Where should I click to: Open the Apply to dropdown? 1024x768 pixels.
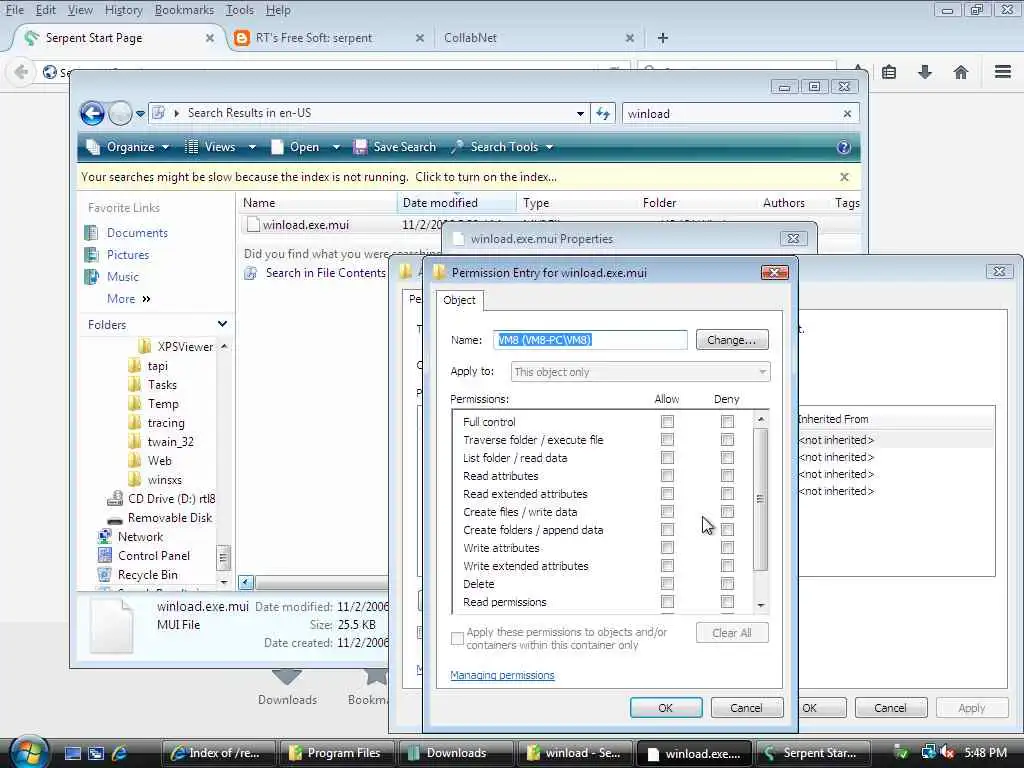(x=640, y=372)
